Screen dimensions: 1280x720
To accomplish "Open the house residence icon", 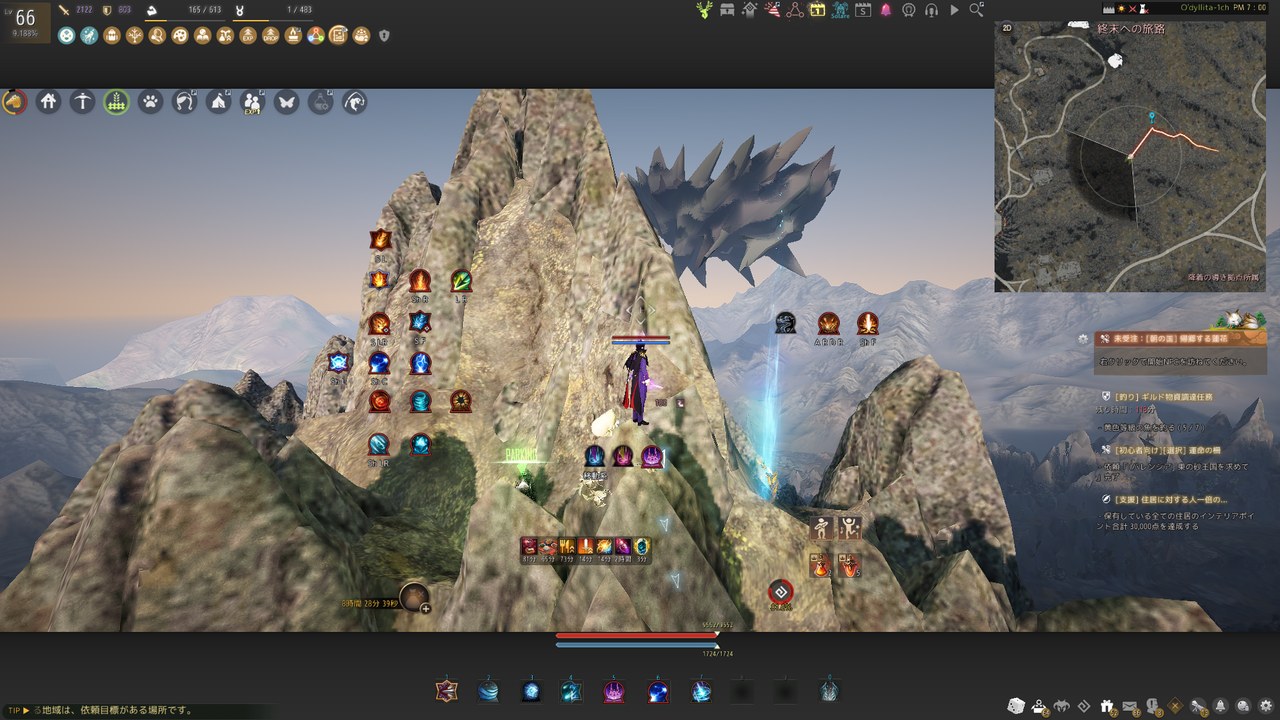I will tap(49, 101).
